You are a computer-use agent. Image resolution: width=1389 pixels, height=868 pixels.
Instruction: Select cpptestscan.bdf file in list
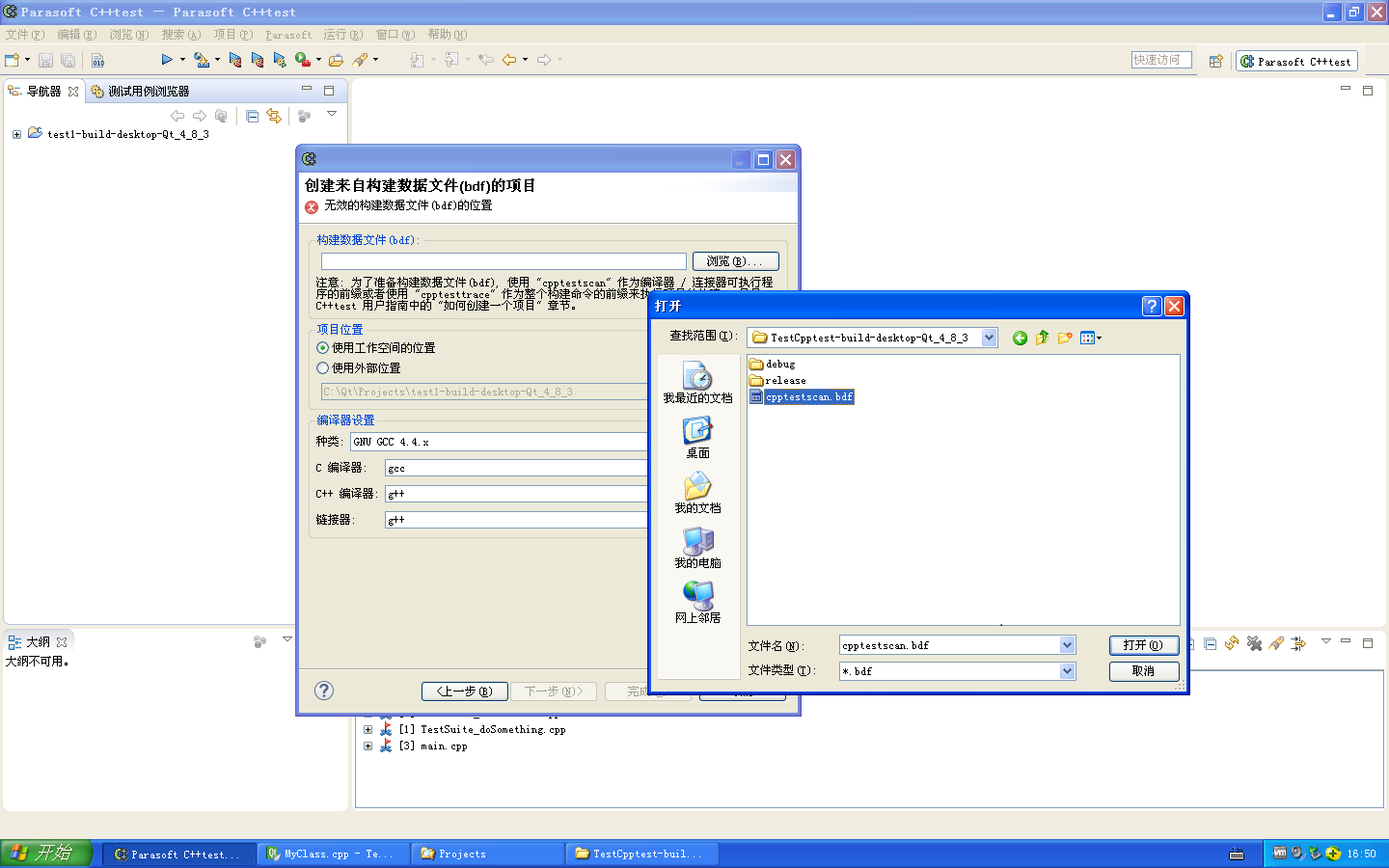coord(802,397)
